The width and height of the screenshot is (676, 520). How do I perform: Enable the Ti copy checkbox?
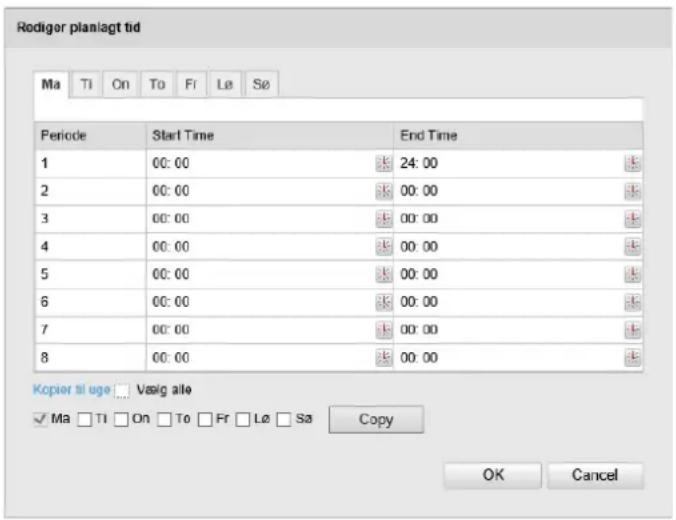click(x=84, y=419)
